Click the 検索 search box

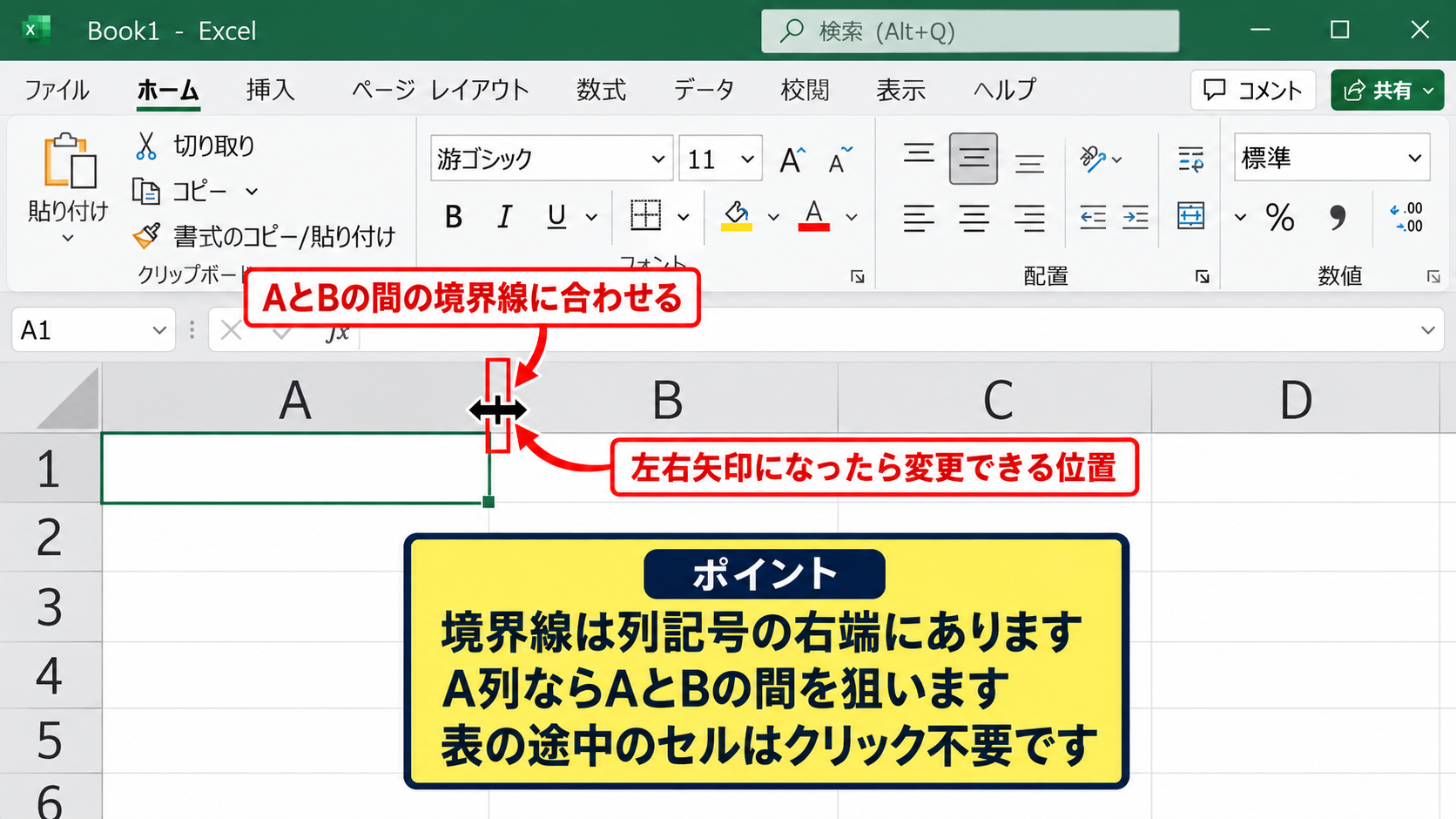tap(970, 31)
